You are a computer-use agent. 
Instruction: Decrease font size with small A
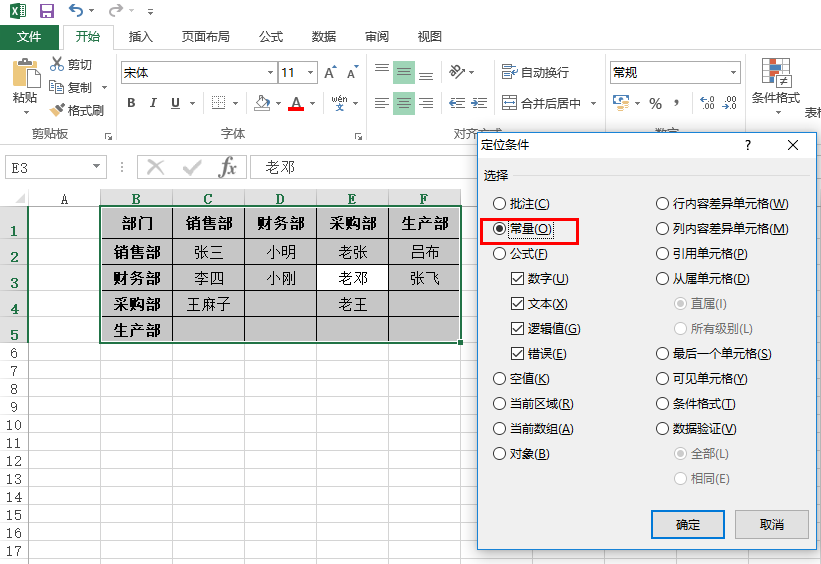point(352,72)
